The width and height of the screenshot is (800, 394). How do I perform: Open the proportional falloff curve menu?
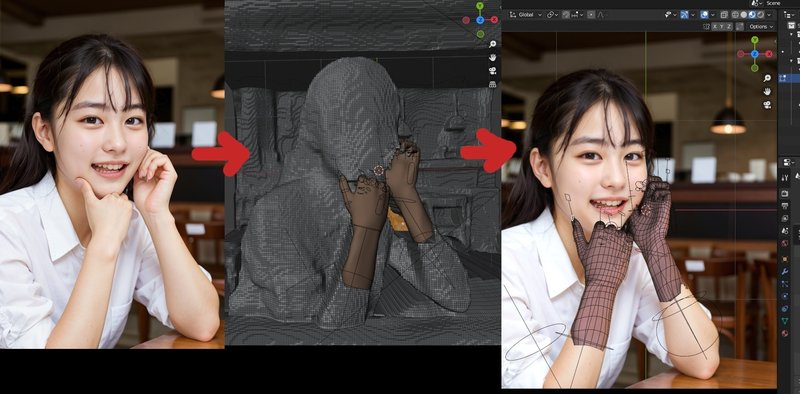[601, 14]
